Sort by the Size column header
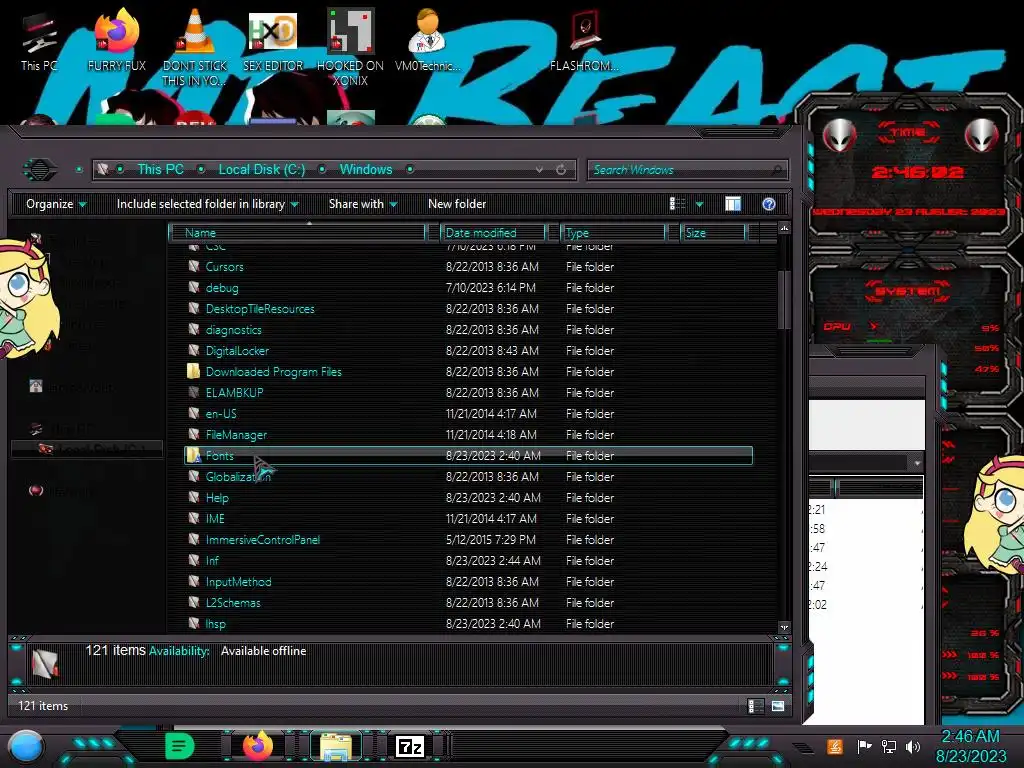The width and height of the screenshot is (1024, 768). pos(713,232)
